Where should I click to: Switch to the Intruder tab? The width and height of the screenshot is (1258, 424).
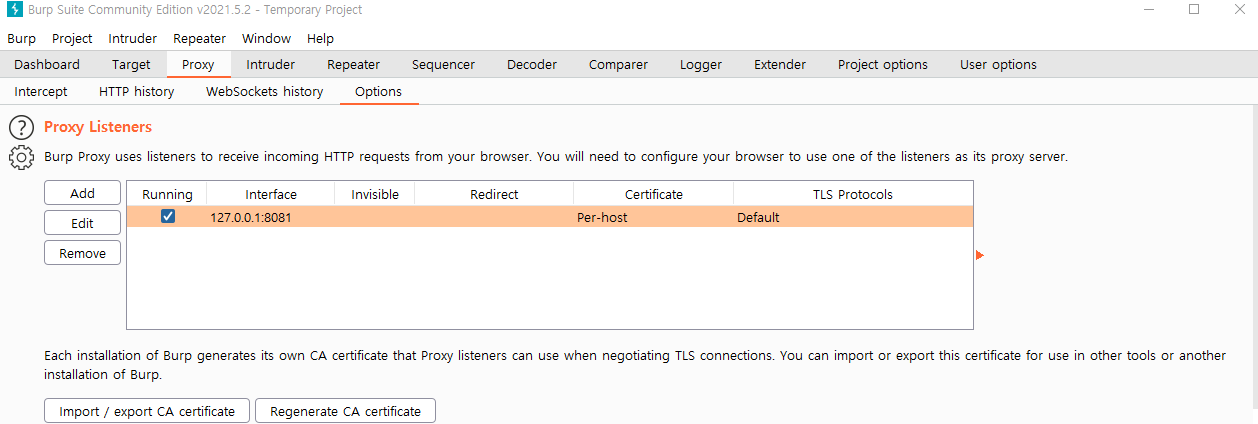click(270, 65)
